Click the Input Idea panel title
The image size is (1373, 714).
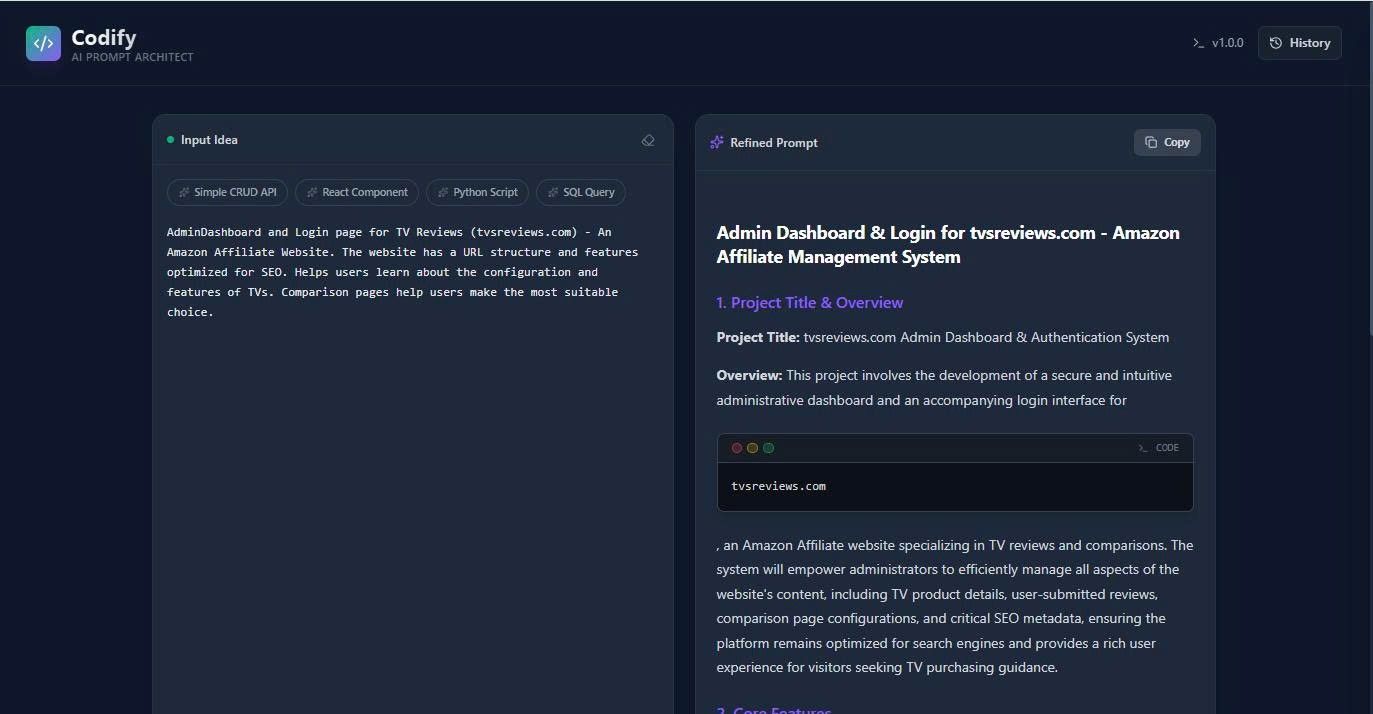209,140
